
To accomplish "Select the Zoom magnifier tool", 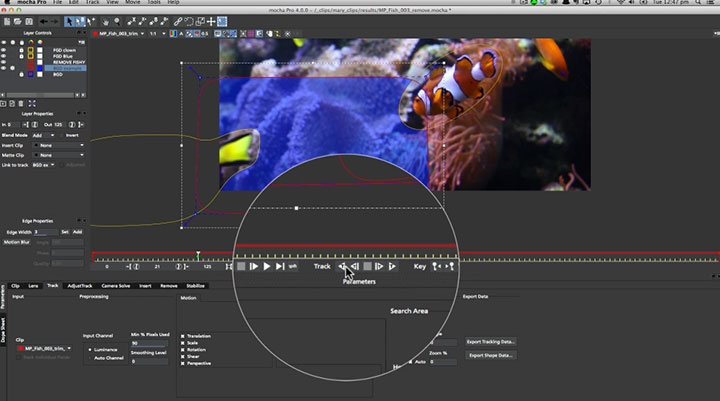I will click(x=117, y=22).
